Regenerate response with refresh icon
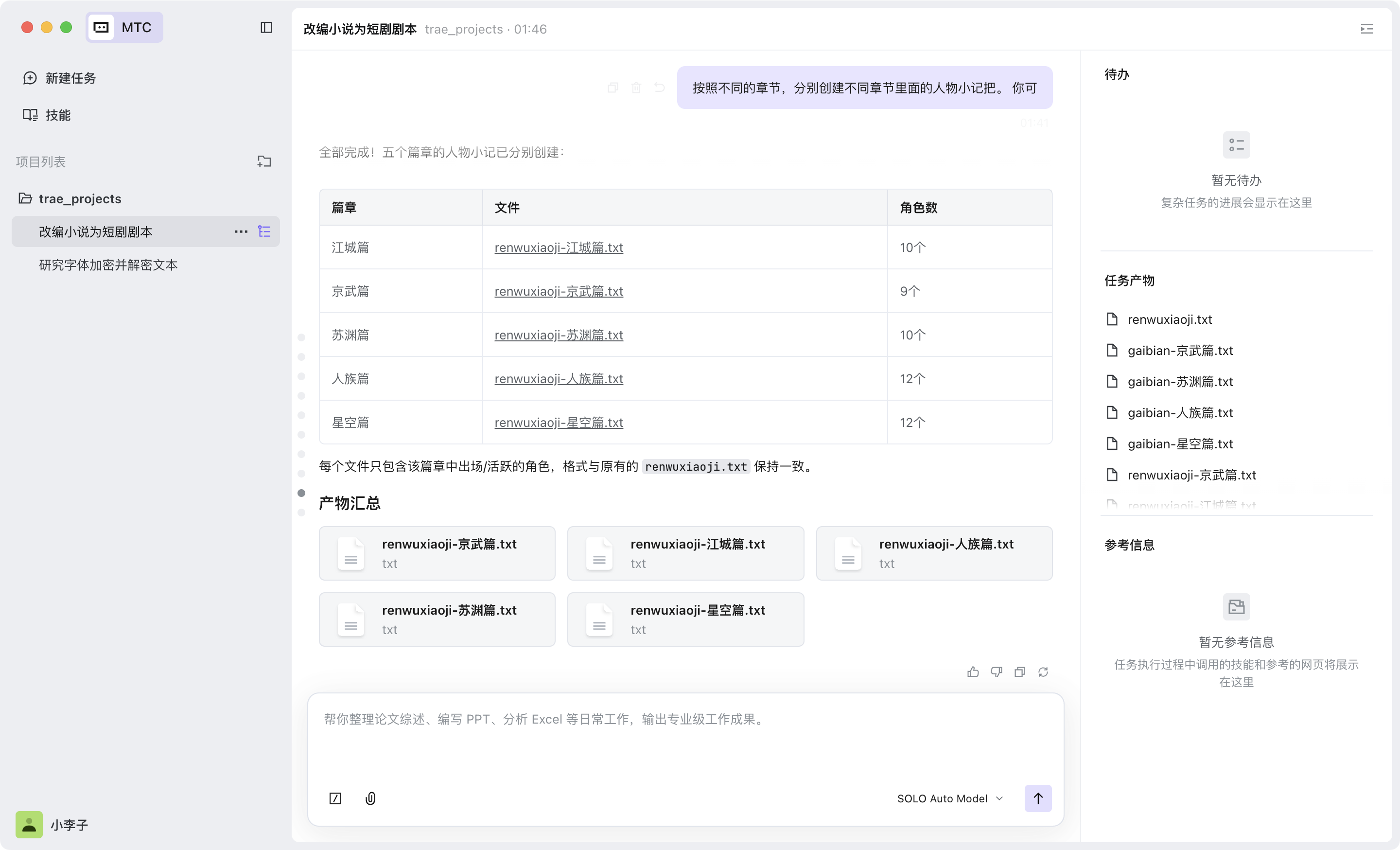The image size is (1400, 850). [1043, 672]
